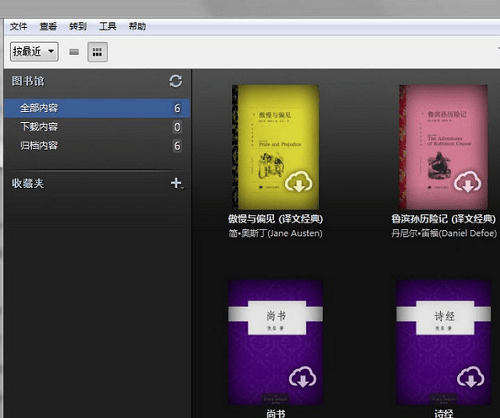The image size is (500, 418).
Task: Click author 丹尼尔·笛福(Daniel Defoe)
Action: [x=444, y=233]
